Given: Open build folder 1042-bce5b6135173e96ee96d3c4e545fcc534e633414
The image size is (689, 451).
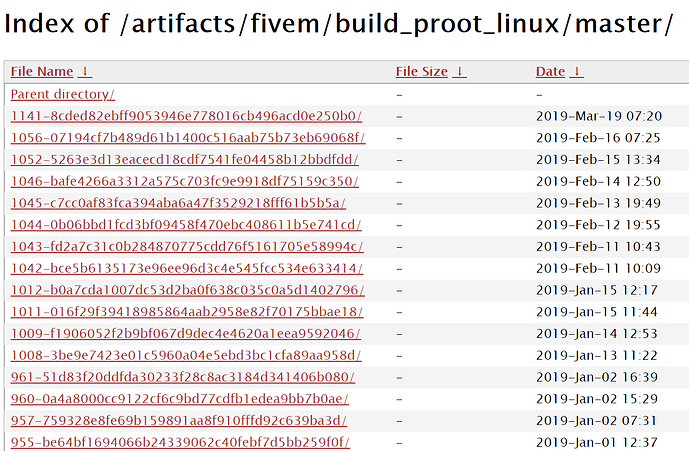Looking at the screenshot, I should tap(187, 269).
